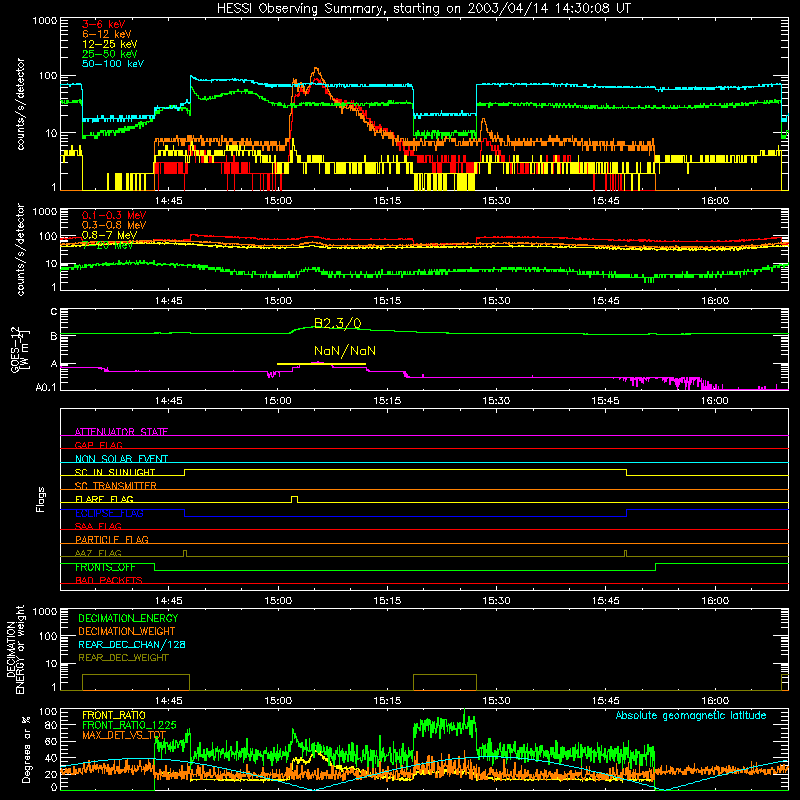This screenshot has height=800, width=800.
Task: Click the Degrees or % axis title
Action: (26, 749)
